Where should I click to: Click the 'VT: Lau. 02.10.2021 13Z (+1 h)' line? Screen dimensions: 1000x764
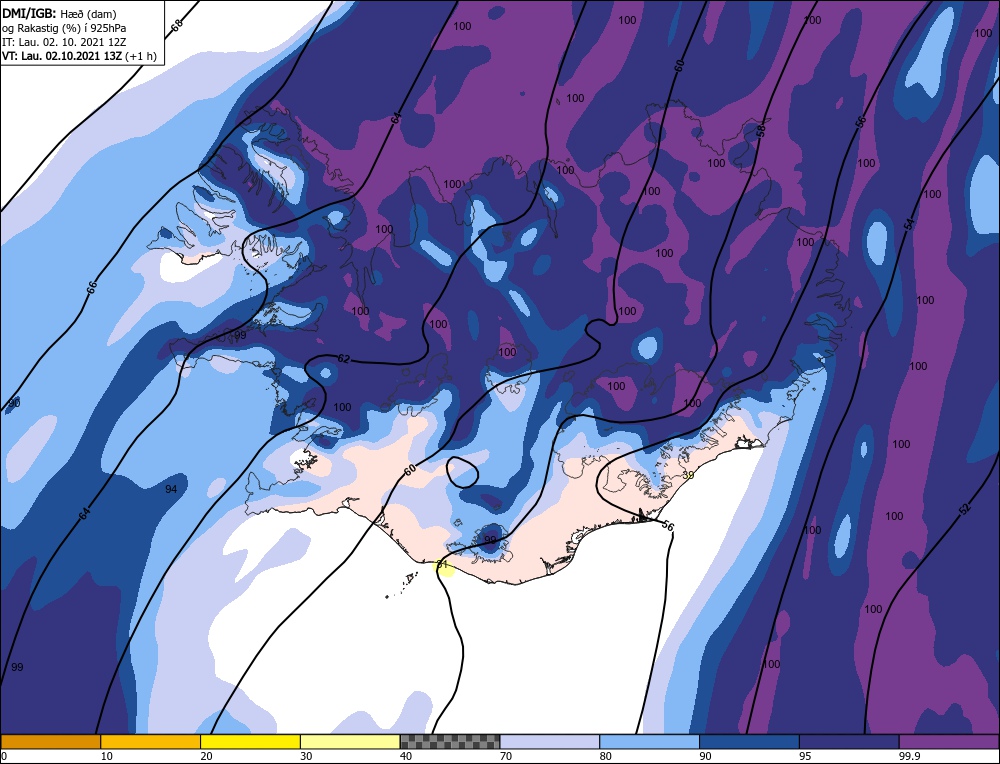(x=79, y=55)
